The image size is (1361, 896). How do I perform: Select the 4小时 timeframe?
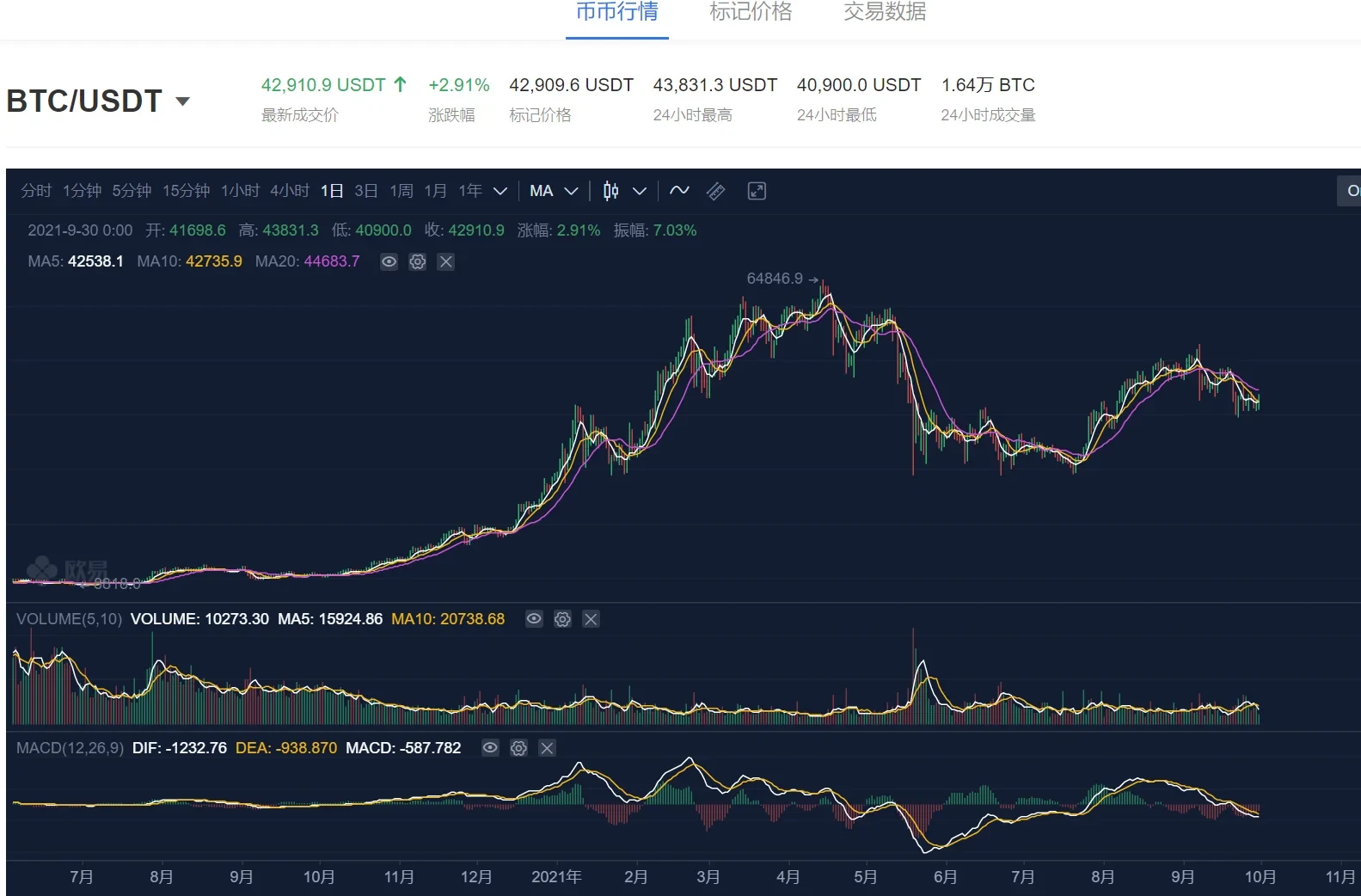tap(290, 191)
